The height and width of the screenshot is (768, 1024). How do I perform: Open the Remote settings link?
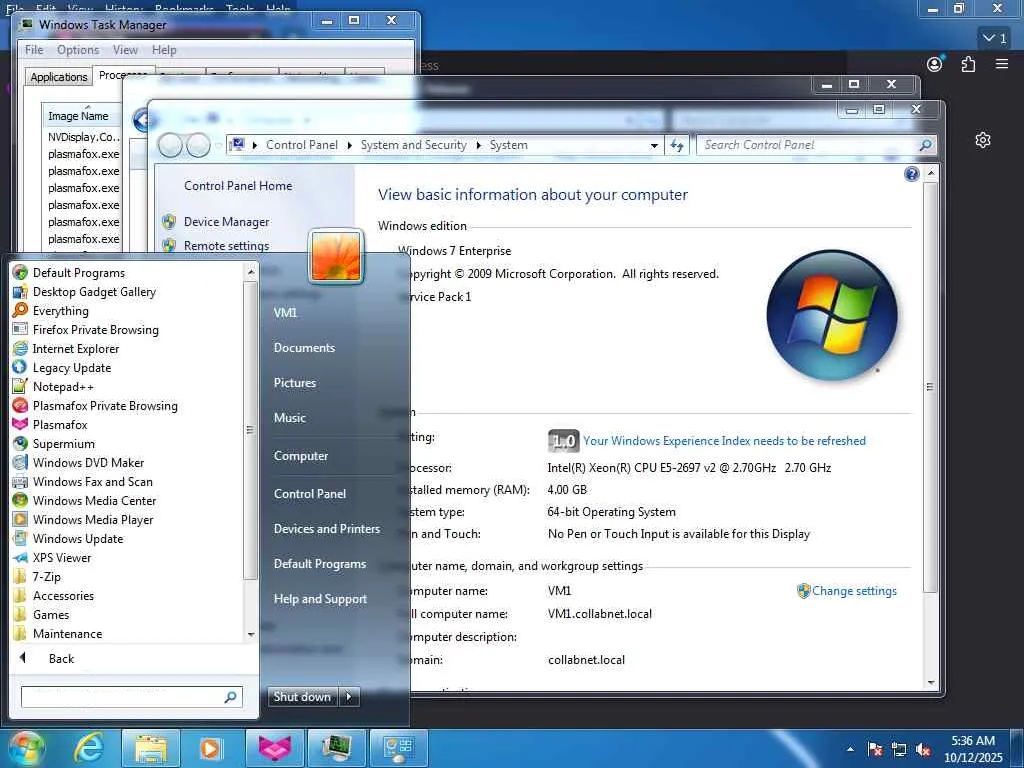click(226, 246)
